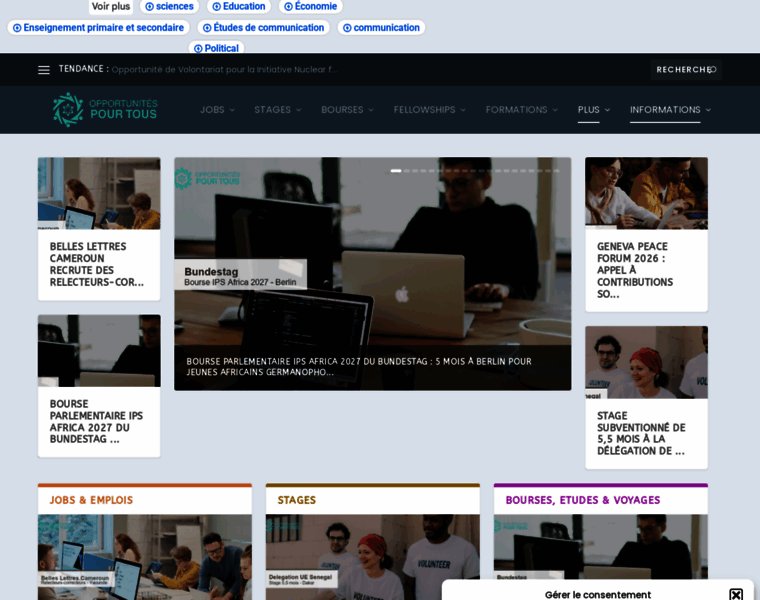This screenshot has height=600, width=760.
Task: Click the 'Enseignement primaire et secondaire' tag
Action: [x=98, y=28]
